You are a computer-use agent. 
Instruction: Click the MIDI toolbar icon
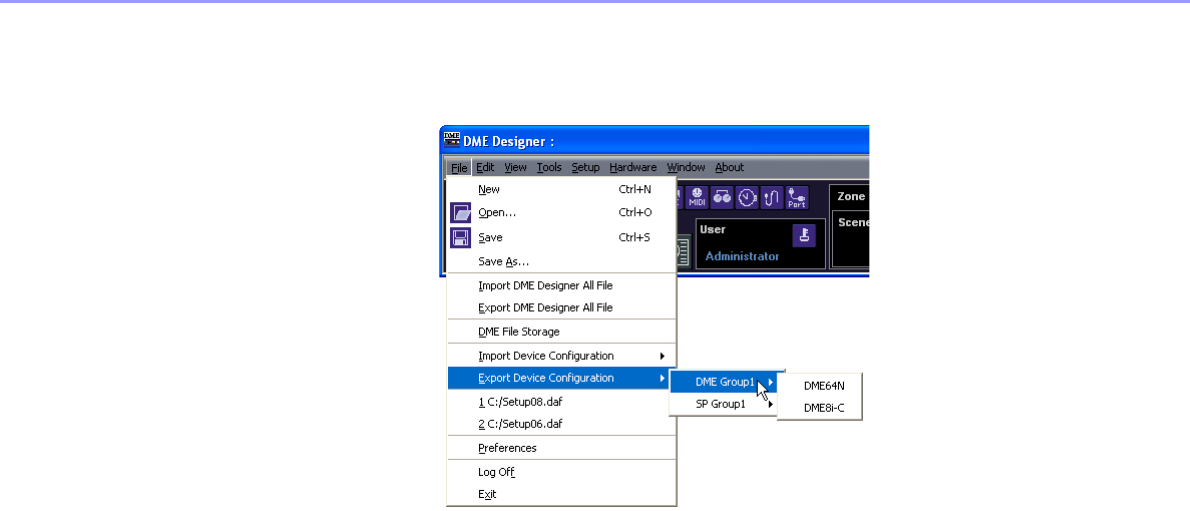(x=697, y=197)
